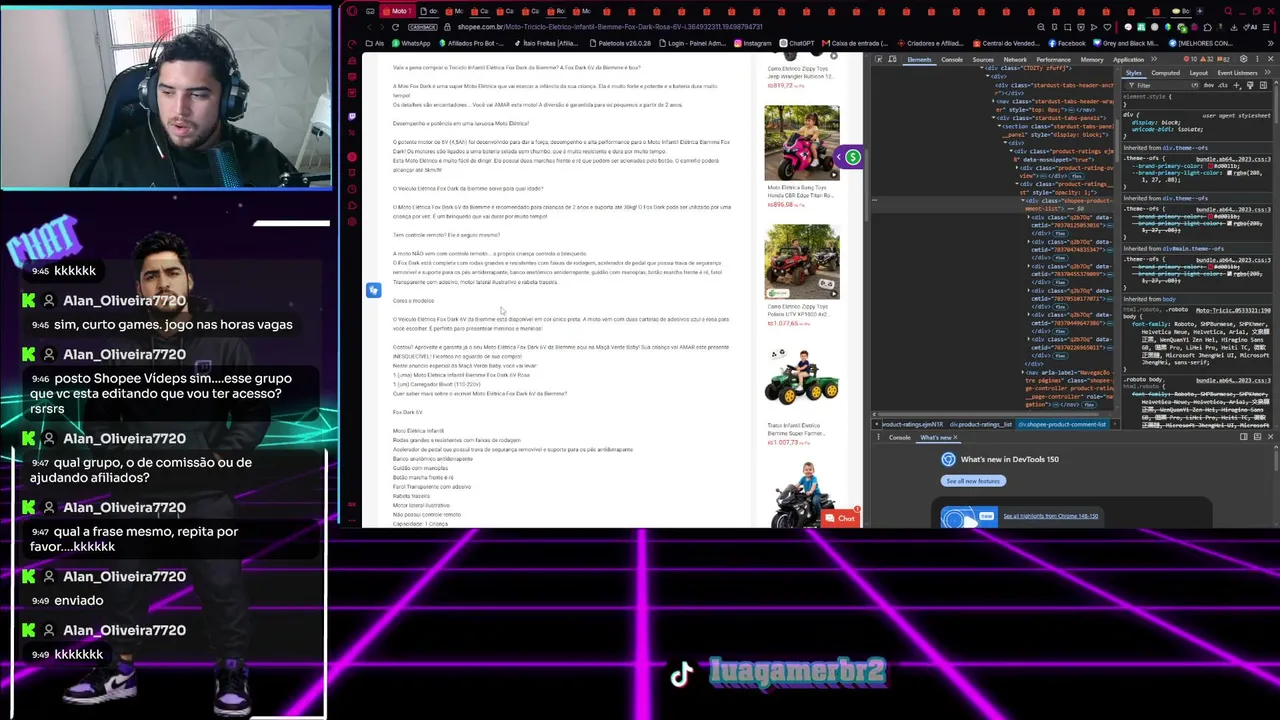Viewport: 1280px width, 720px height.
Task: Toggle the .cls element classes panel
Action: coord(1224,85)
